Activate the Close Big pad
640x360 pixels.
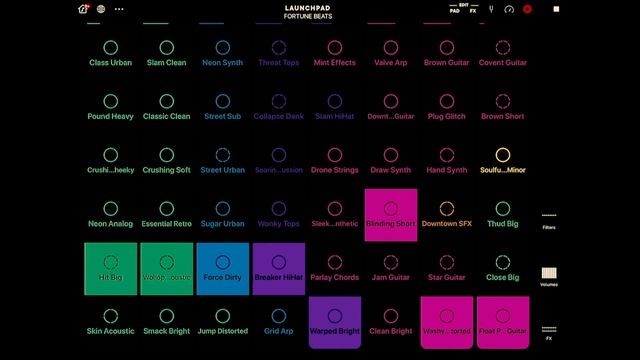503,269
